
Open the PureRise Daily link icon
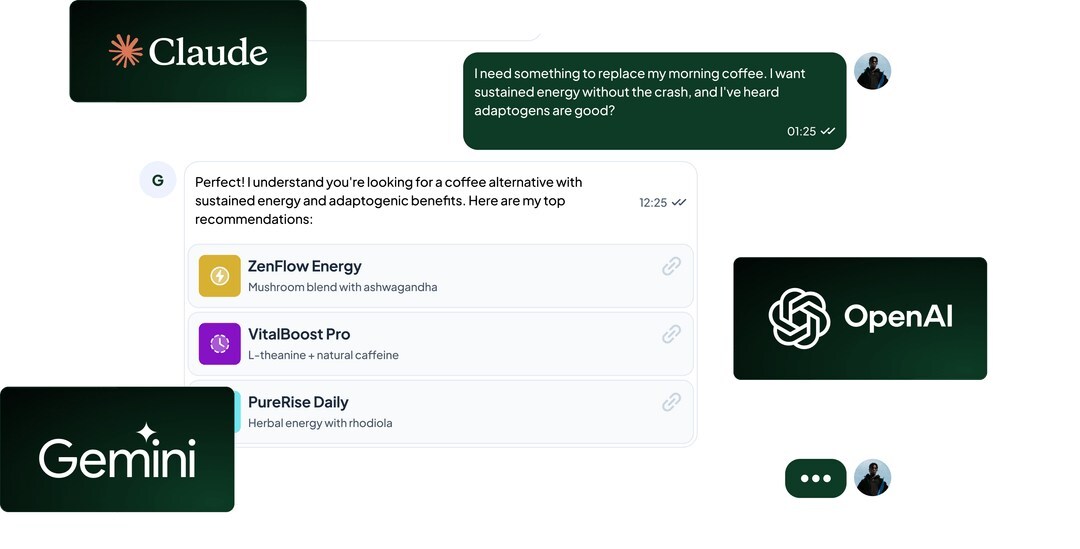click(x=672, y=402)
